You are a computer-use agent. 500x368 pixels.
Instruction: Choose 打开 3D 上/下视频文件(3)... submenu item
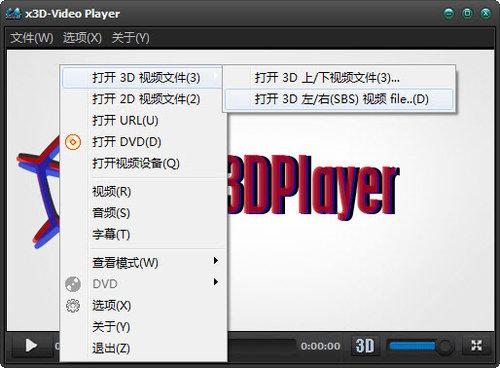[x=339, y=78]
